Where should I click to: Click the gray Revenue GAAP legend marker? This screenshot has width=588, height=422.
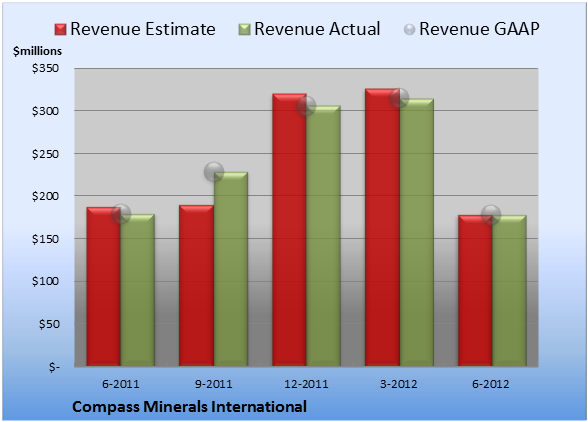coord(410,30)
